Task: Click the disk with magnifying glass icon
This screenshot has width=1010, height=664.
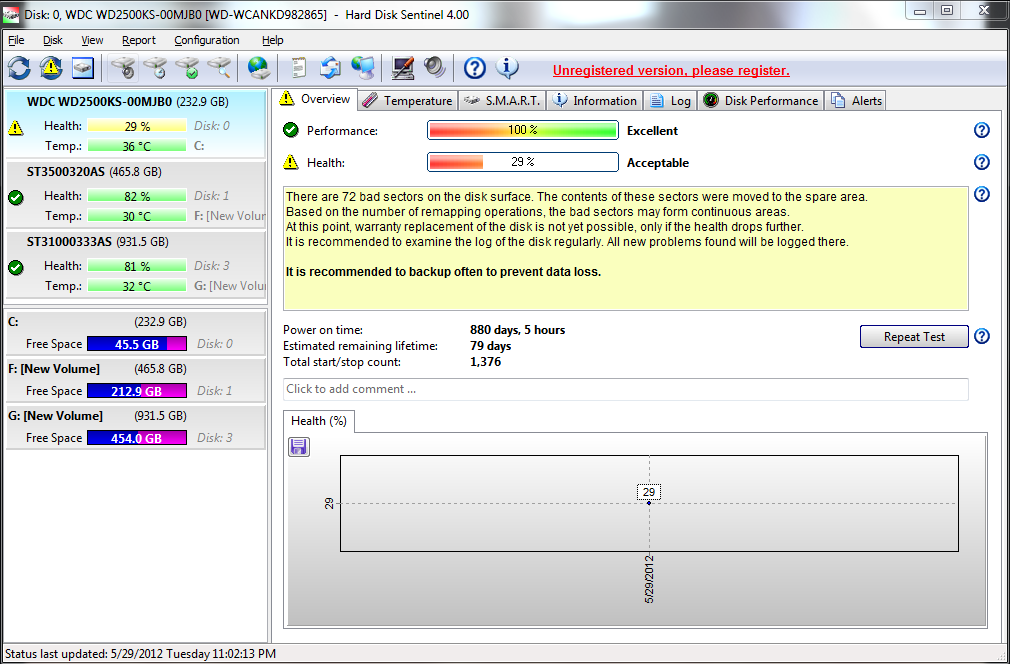Action: tap(219, 68)
